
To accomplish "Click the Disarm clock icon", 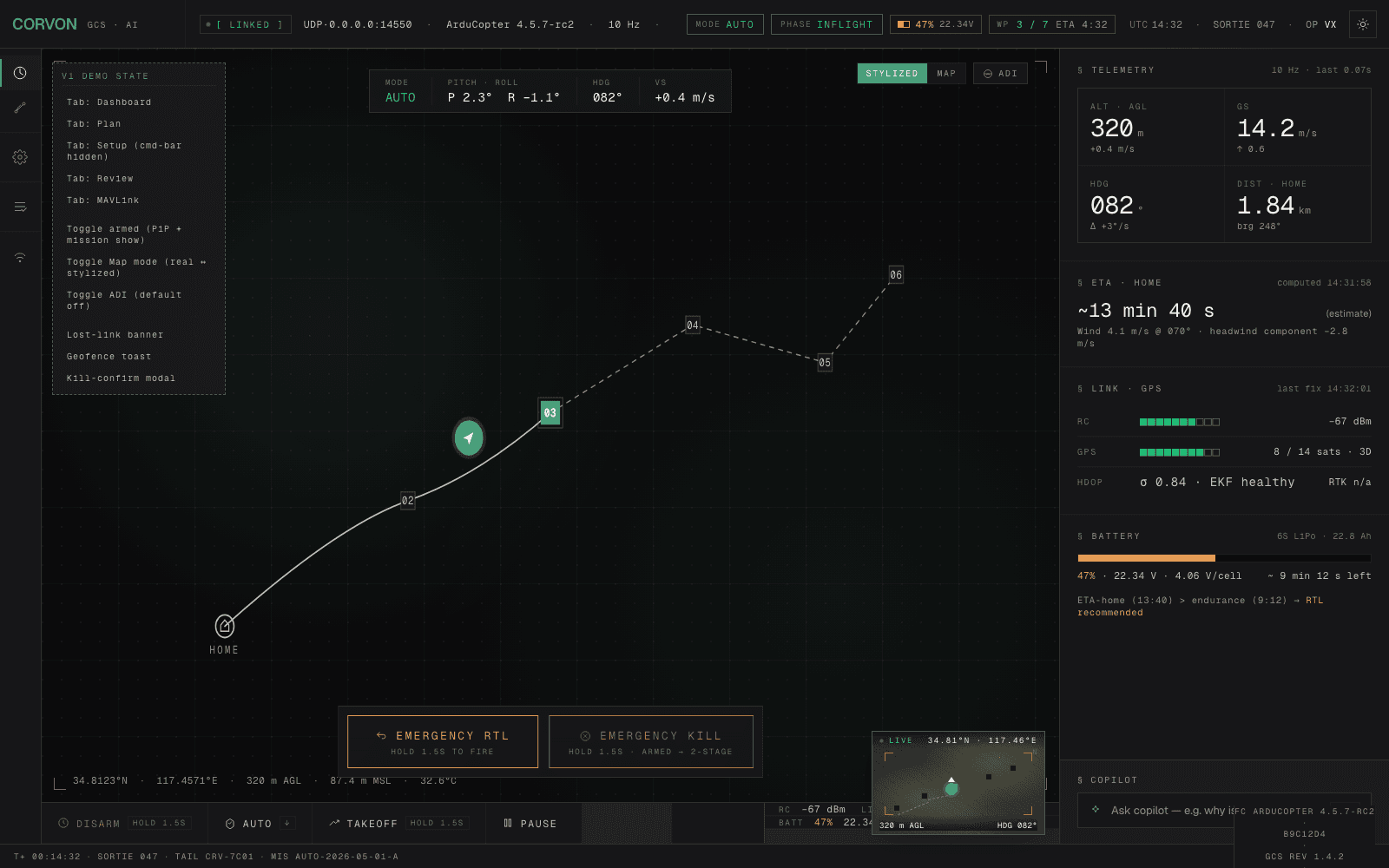I will tap(63, 823).
